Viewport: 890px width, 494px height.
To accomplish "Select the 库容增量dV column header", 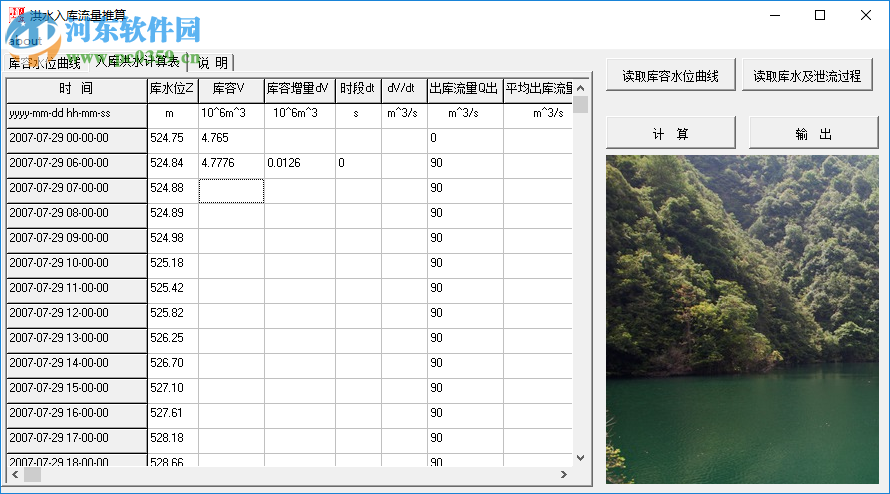I will 300,90.
